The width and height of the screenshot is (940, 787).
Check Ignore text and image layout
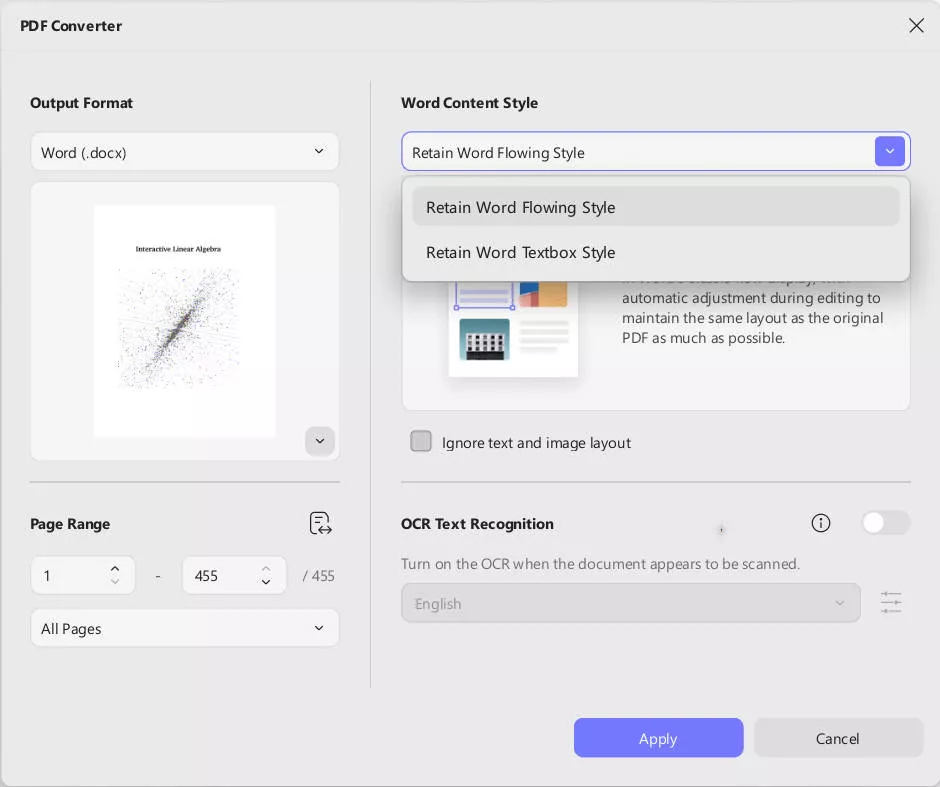[421, 442]
